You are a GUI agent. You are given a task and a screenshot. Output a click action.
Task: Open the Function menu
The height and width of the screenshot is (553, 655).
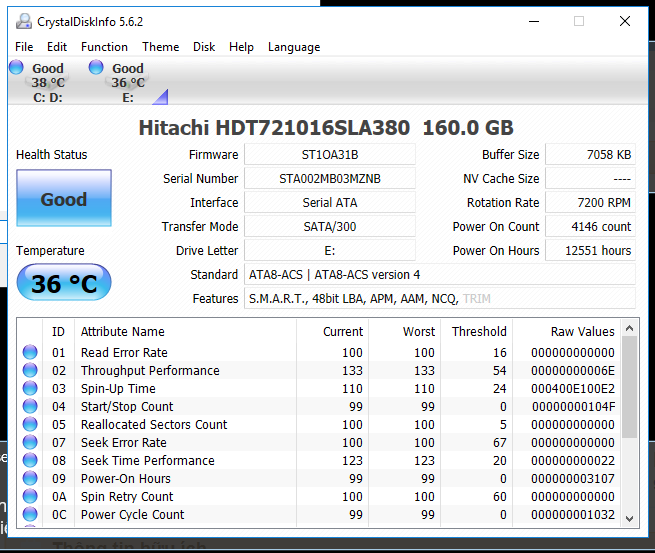104,47
